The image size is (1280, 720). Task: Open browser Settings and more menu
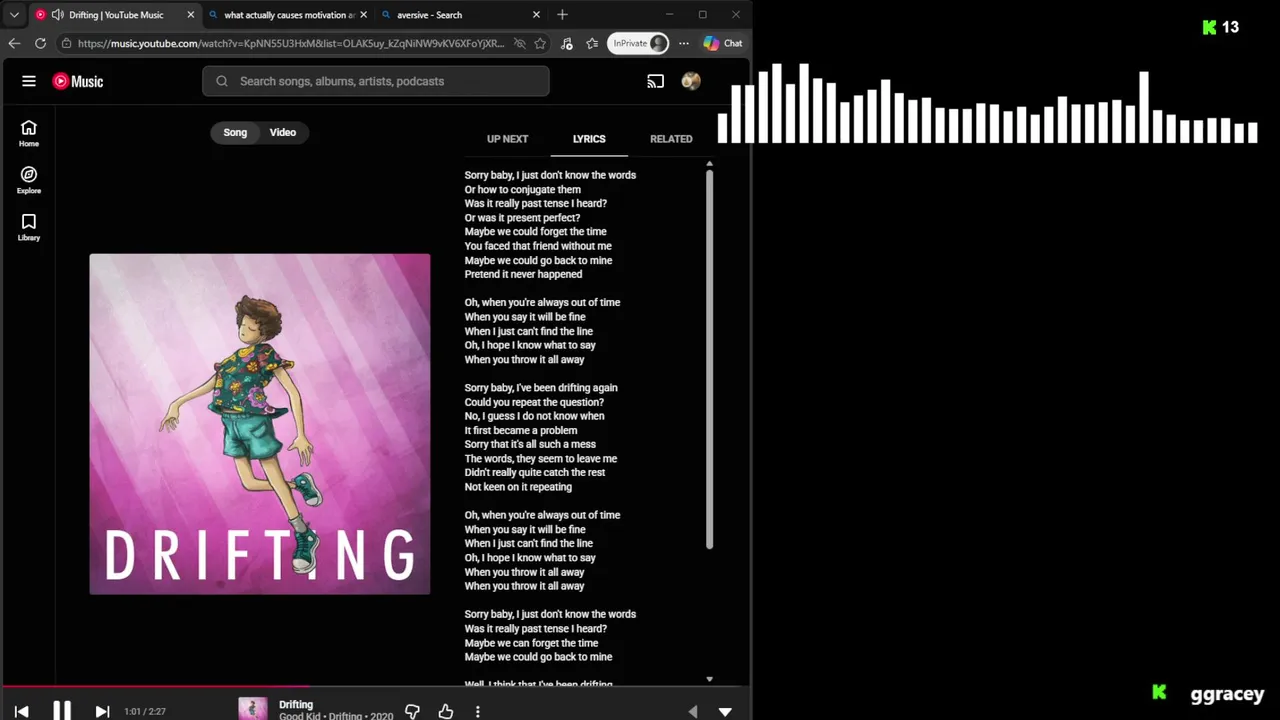(684, 43)
